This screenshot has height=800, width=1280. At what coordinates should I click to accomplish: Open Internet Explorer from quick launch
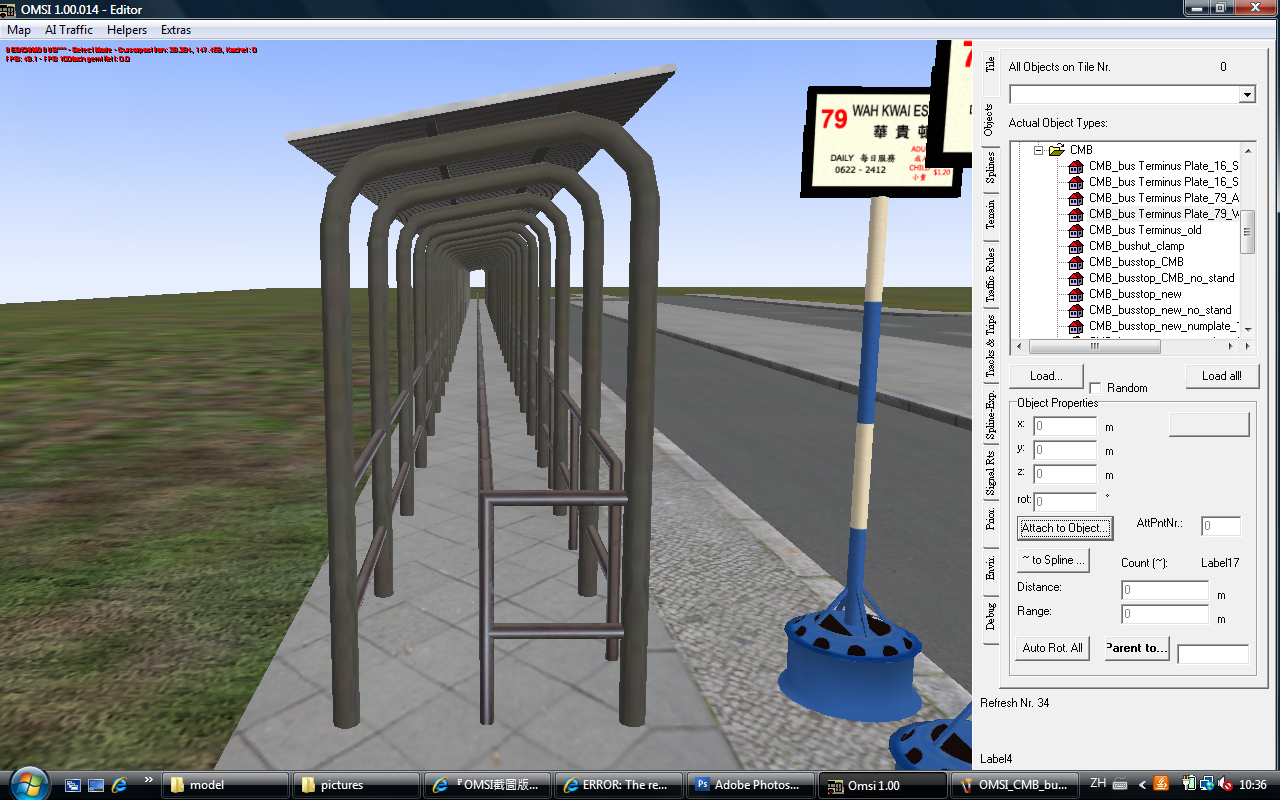(x=119, y=785)
